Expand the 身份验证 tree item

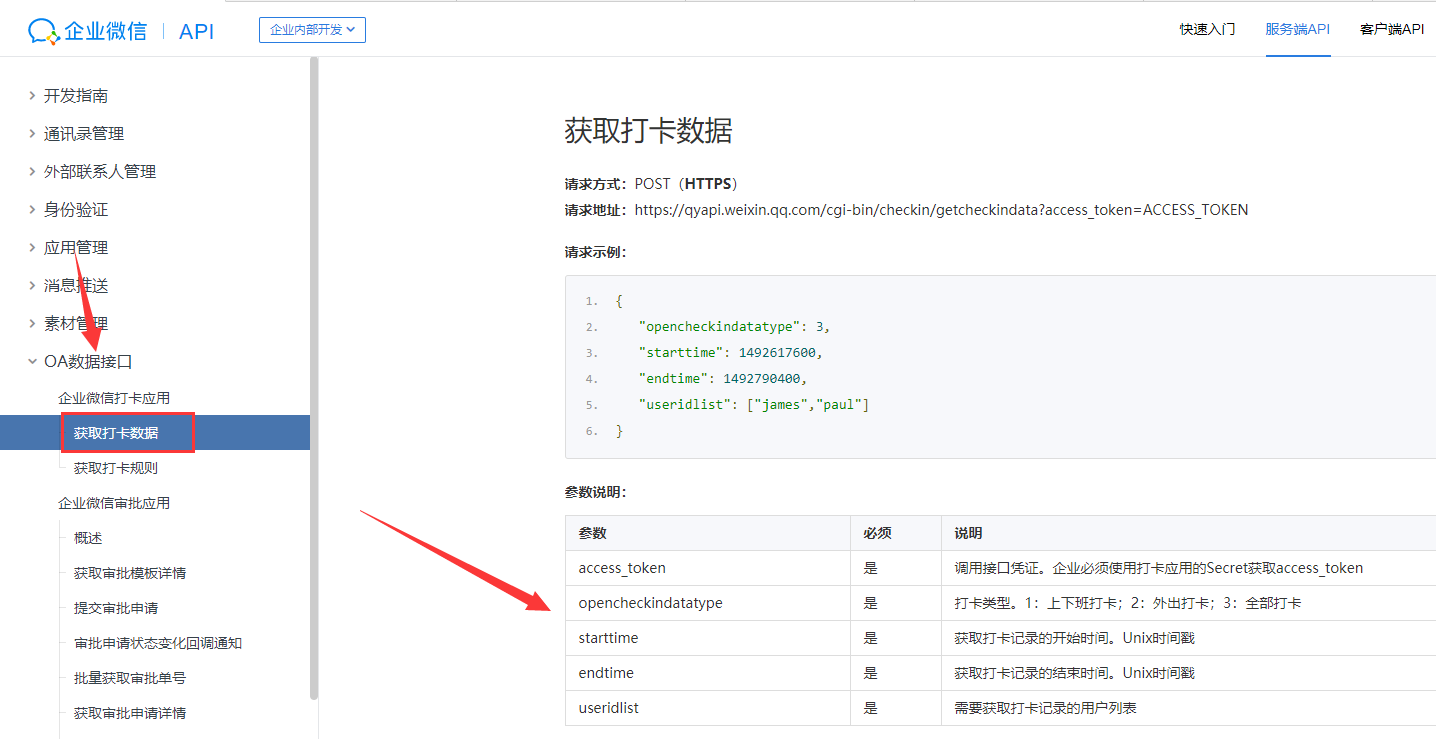coord(76,210)
